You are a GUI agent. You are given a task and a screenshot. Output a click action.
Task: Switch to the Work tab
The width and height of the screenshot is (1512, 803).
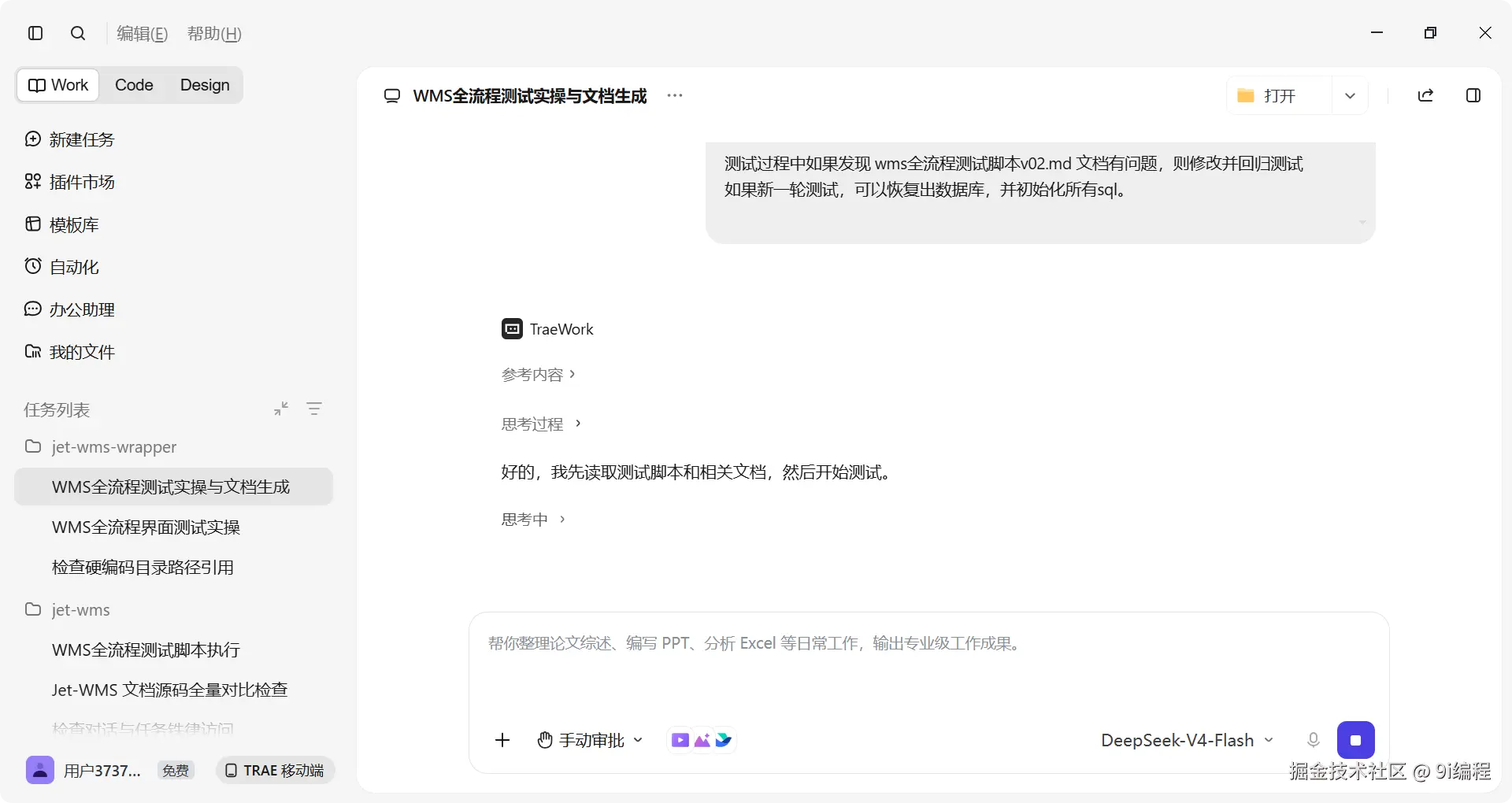tap(58, 85)
